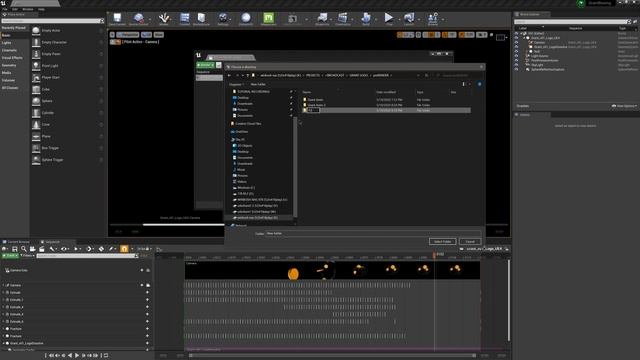Expand the first Extrude track in Sequencer

pos(3,293)
